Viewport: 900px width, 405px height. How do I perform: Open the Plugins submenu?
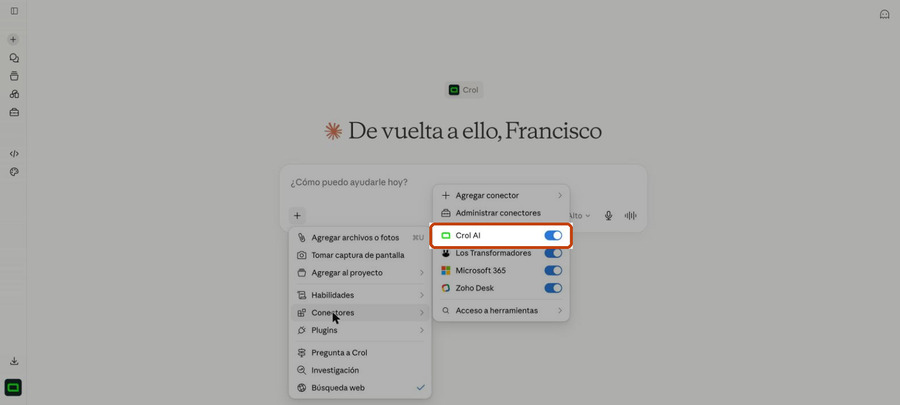(360, 330)
